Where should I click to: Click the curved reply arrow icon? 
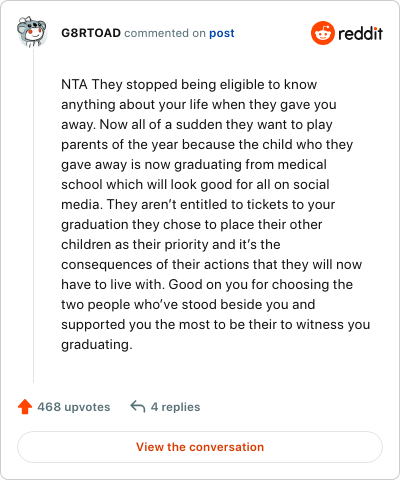click(138, 407)
